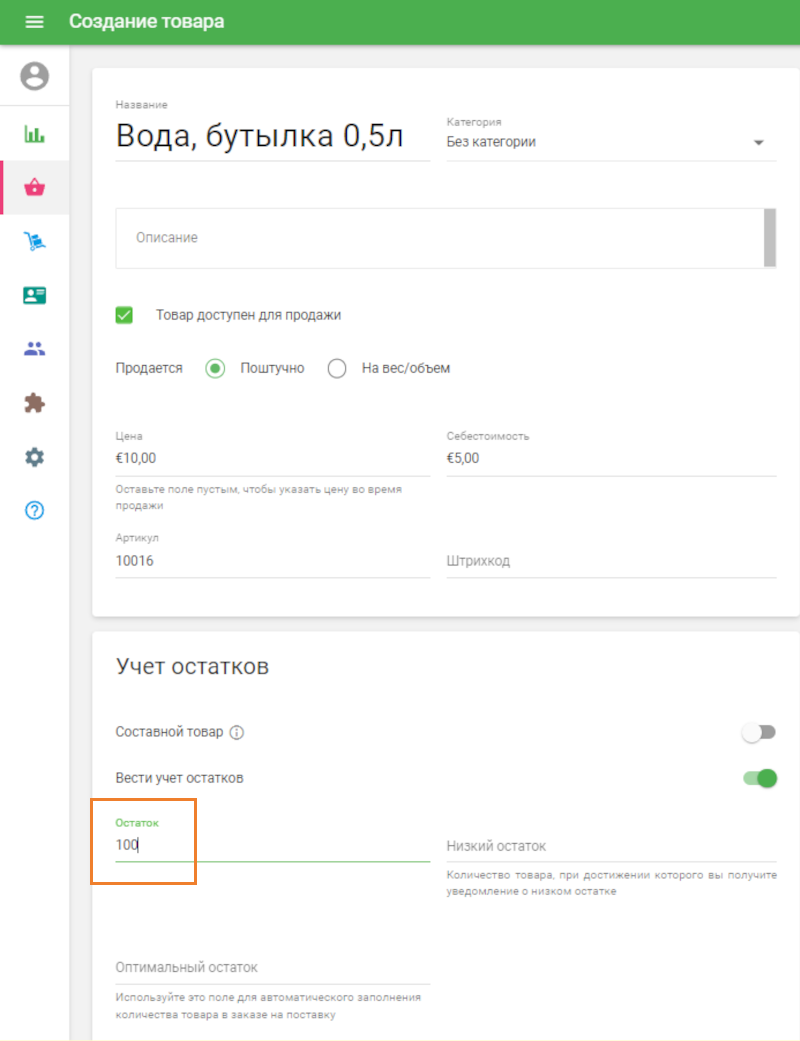This screenshot has height=1041, width=800.
Task: Open the profile icon in the sidebar
Action: click(x=33, y=76)
